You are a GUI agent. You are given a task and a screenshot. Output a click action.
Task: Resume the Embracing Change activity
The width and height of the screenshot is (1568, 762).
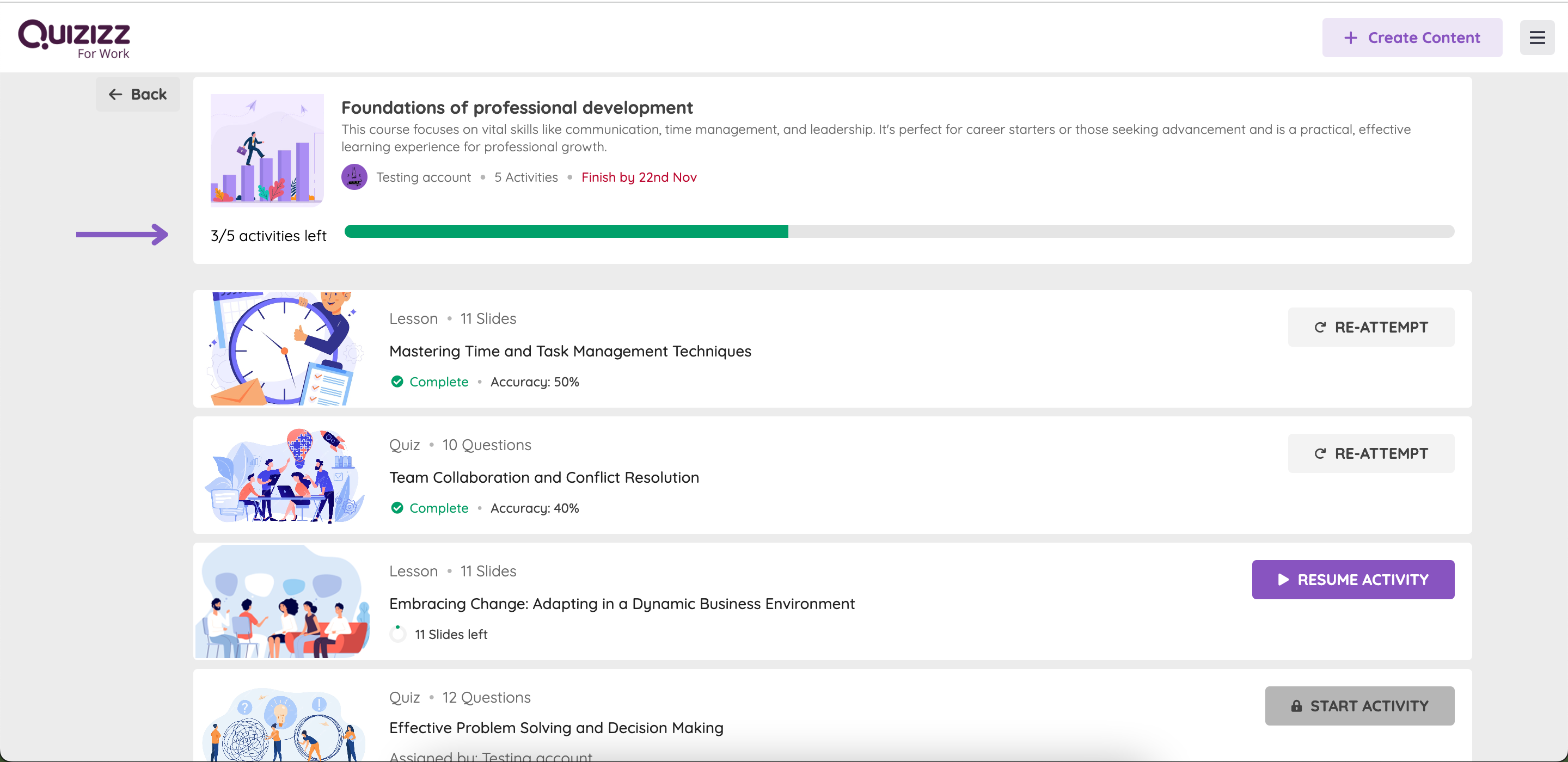1352,580
